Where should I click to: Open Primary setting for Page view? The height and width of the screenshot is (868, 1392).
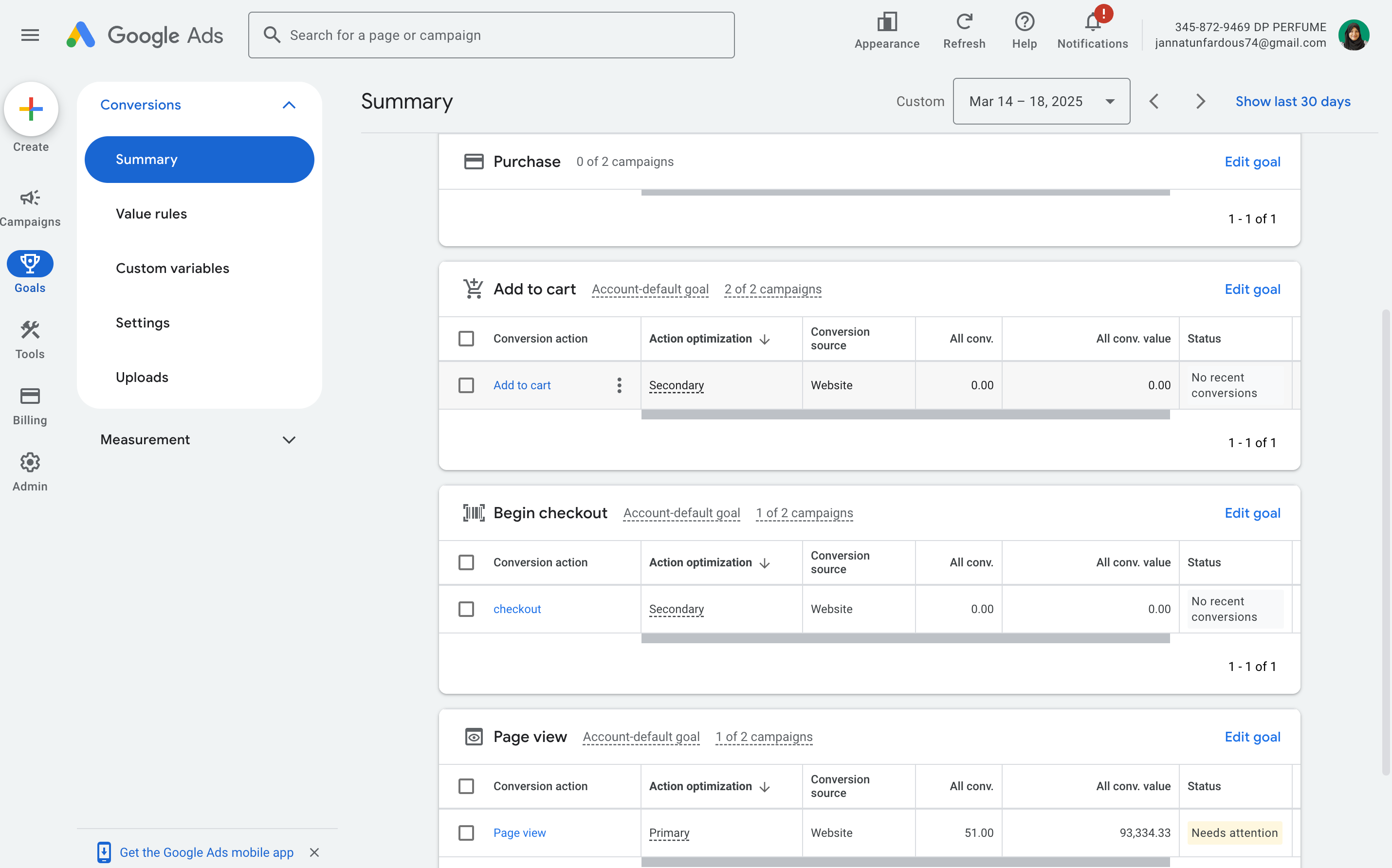[669, 833]
